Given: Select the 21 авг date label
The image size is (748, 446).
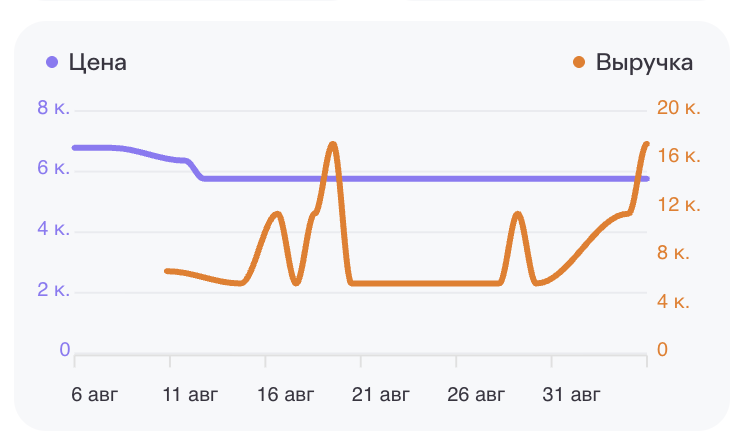Looking at the screenshot, I should click(381, 394).
